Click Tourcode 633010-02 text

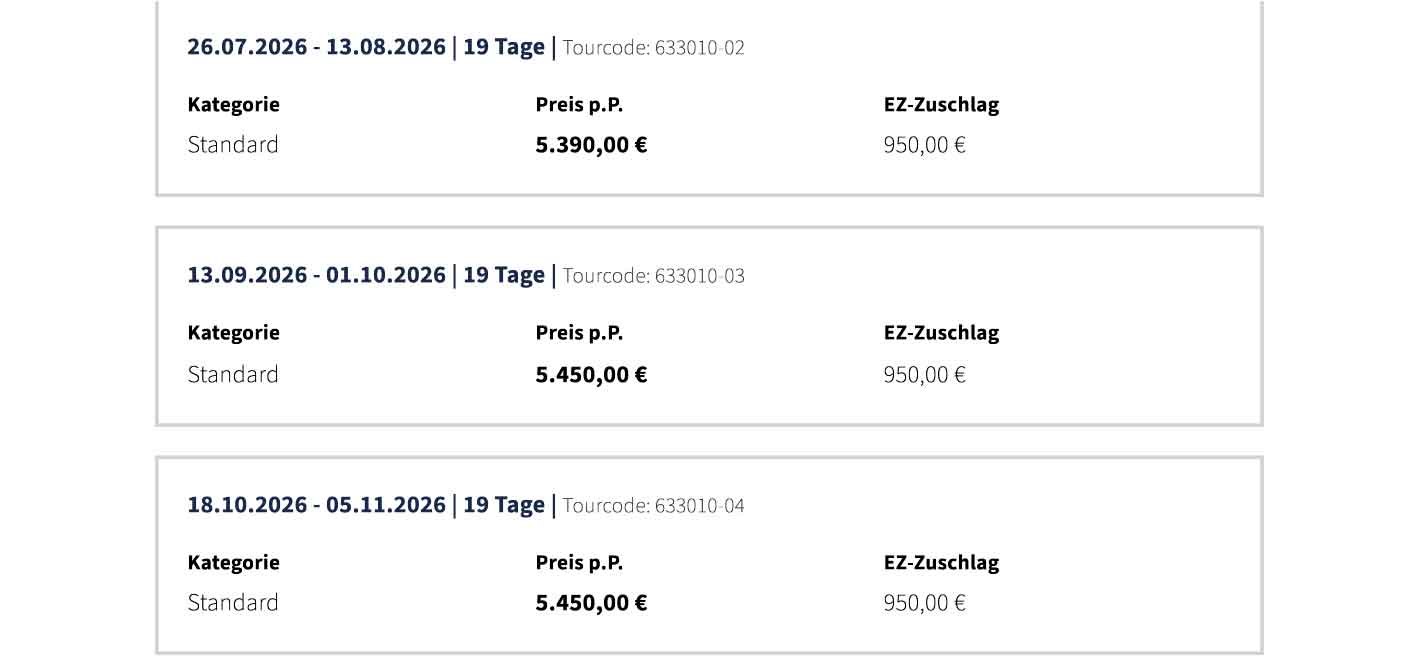tap(654, 48)
